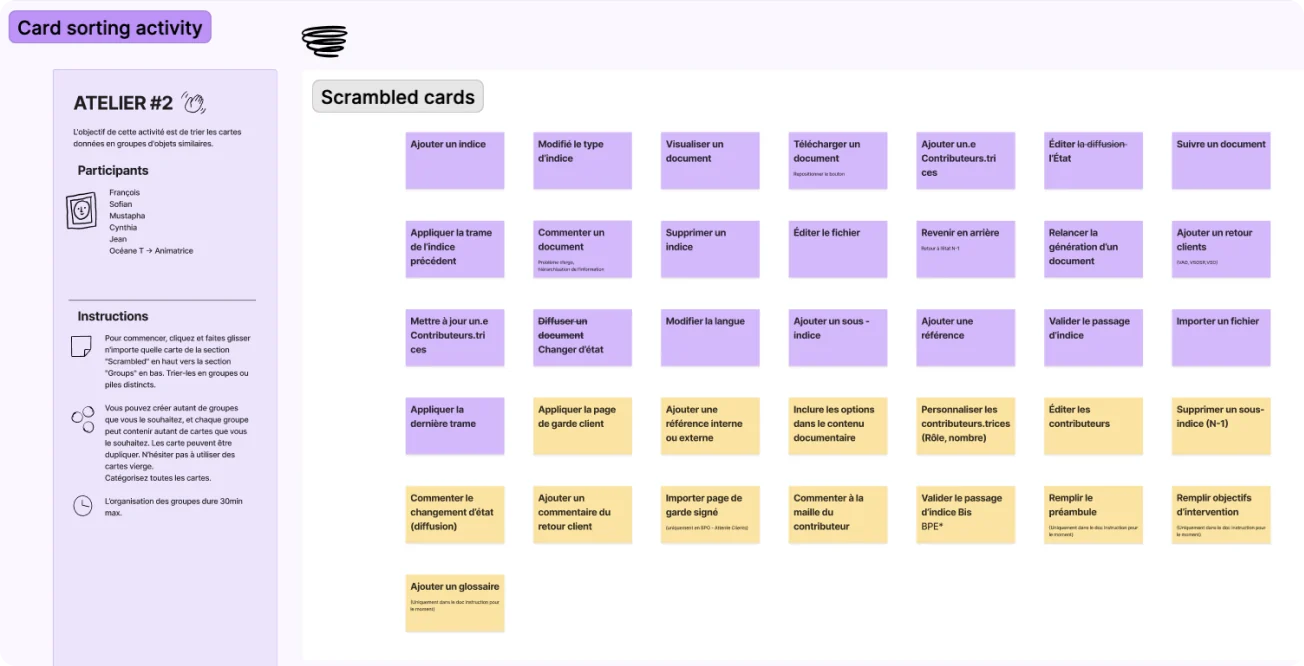The height and width of the screenshot is (666, 1304).
Task: Pick the "Supprimer un indice" card
Action: pyautogui.click(x=710, y=249)
